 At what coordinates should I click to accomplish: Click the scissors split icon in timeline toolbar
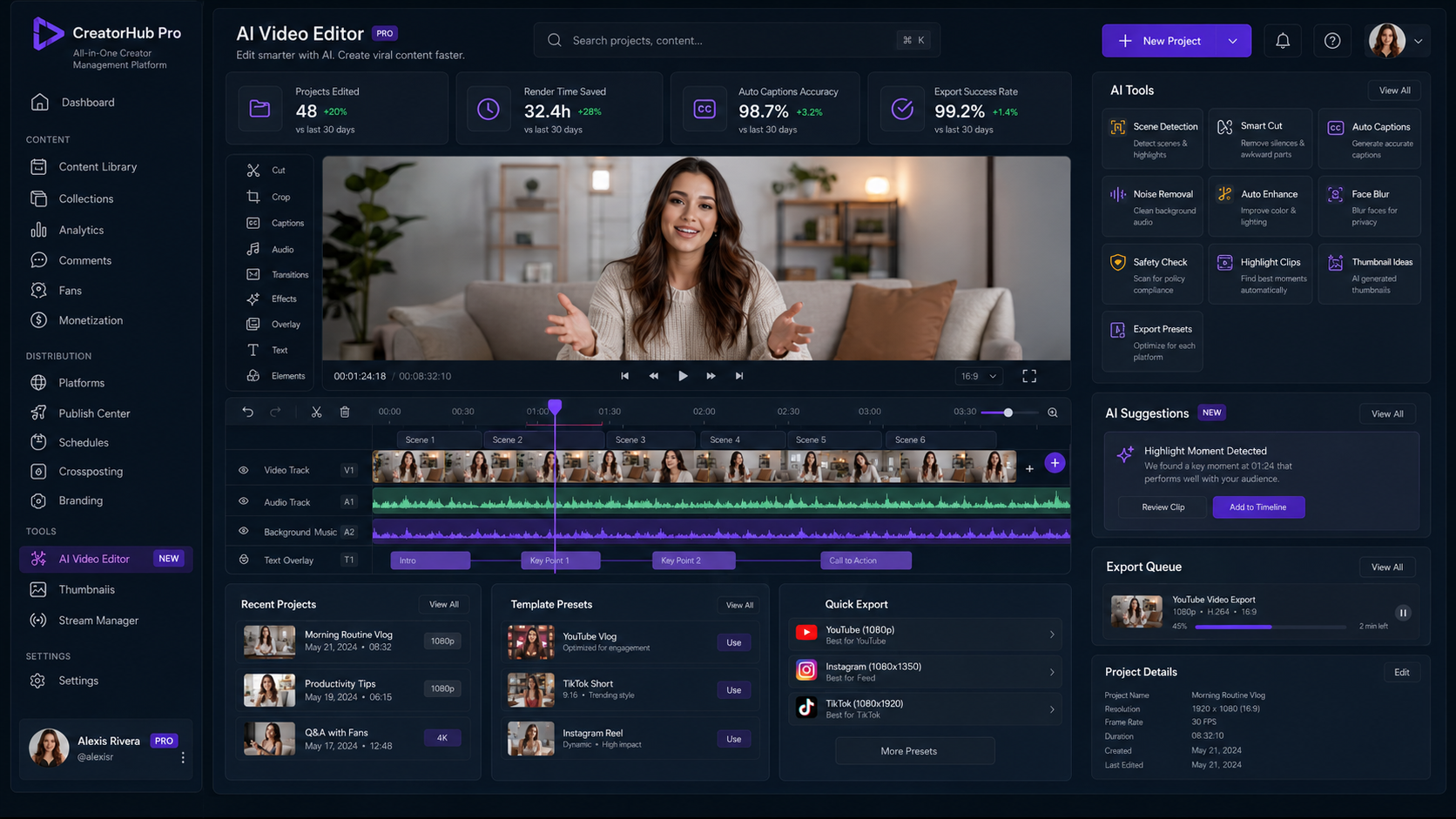click(x=316, y=412)
